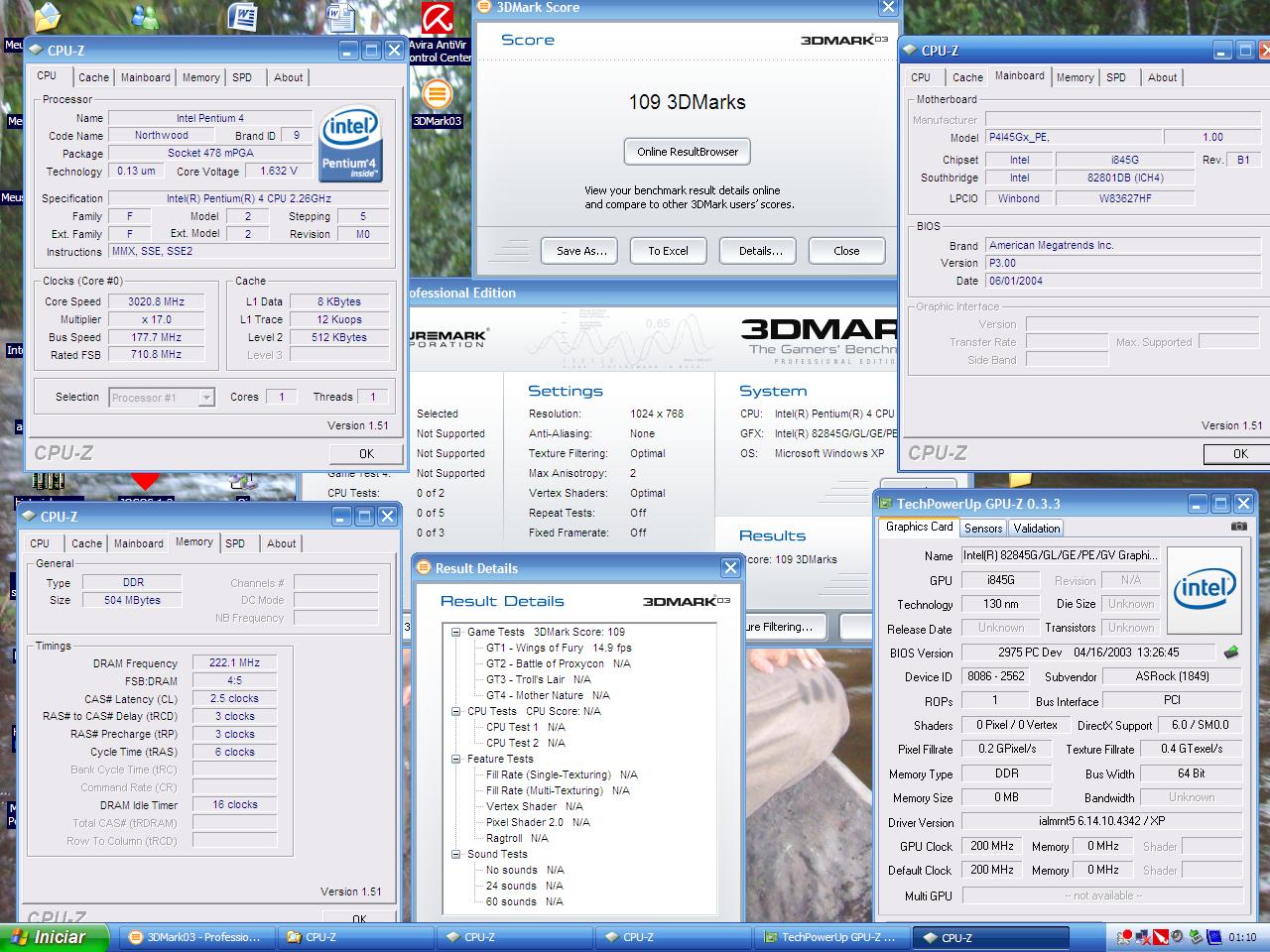
Task: Collapse the CPU Tests tree node
Action: 456,711
